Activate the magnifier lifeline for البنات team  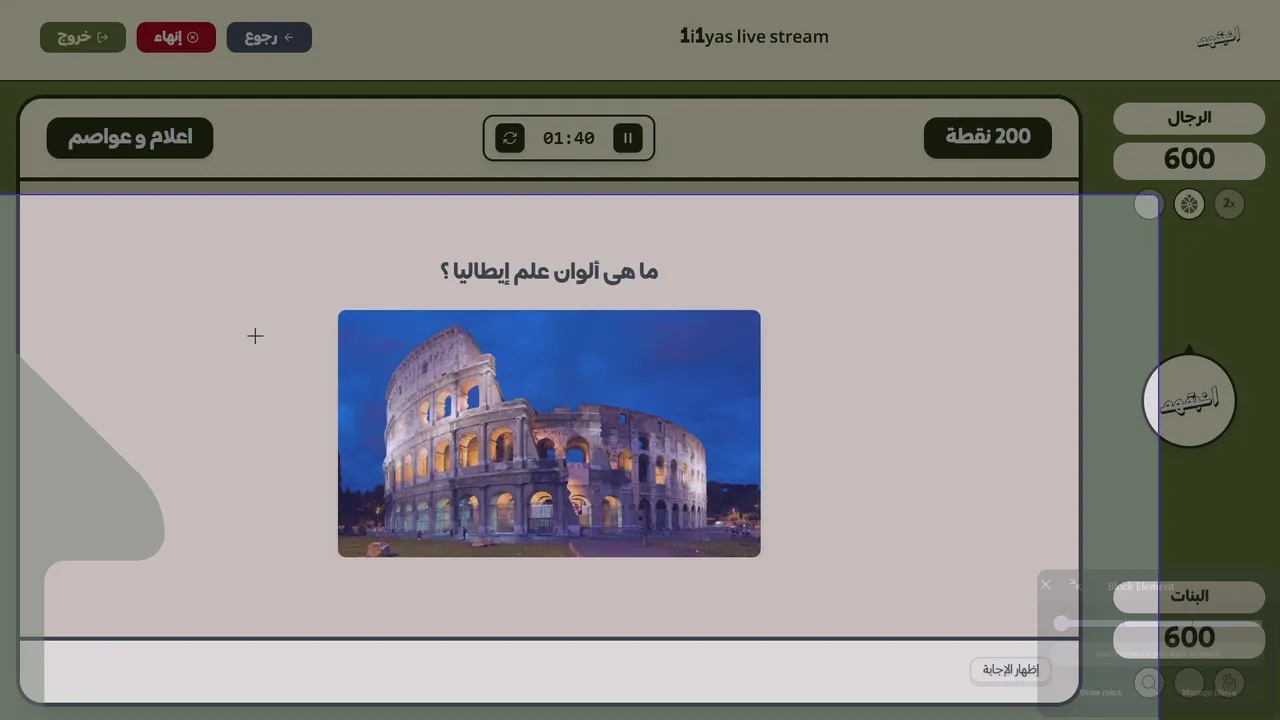[1149, 683]
